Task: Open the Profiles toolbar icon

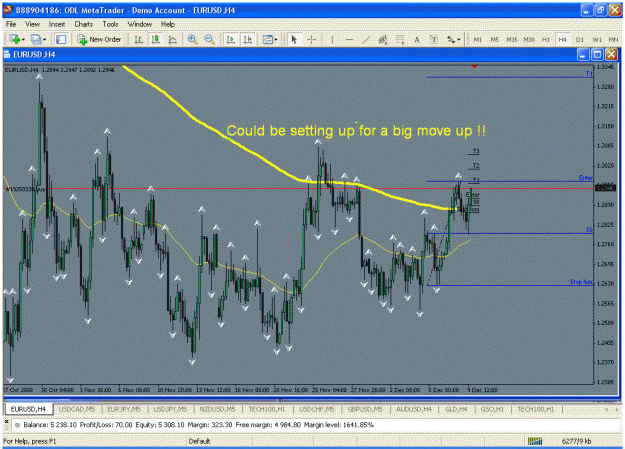Action: (x=36, y=39)
